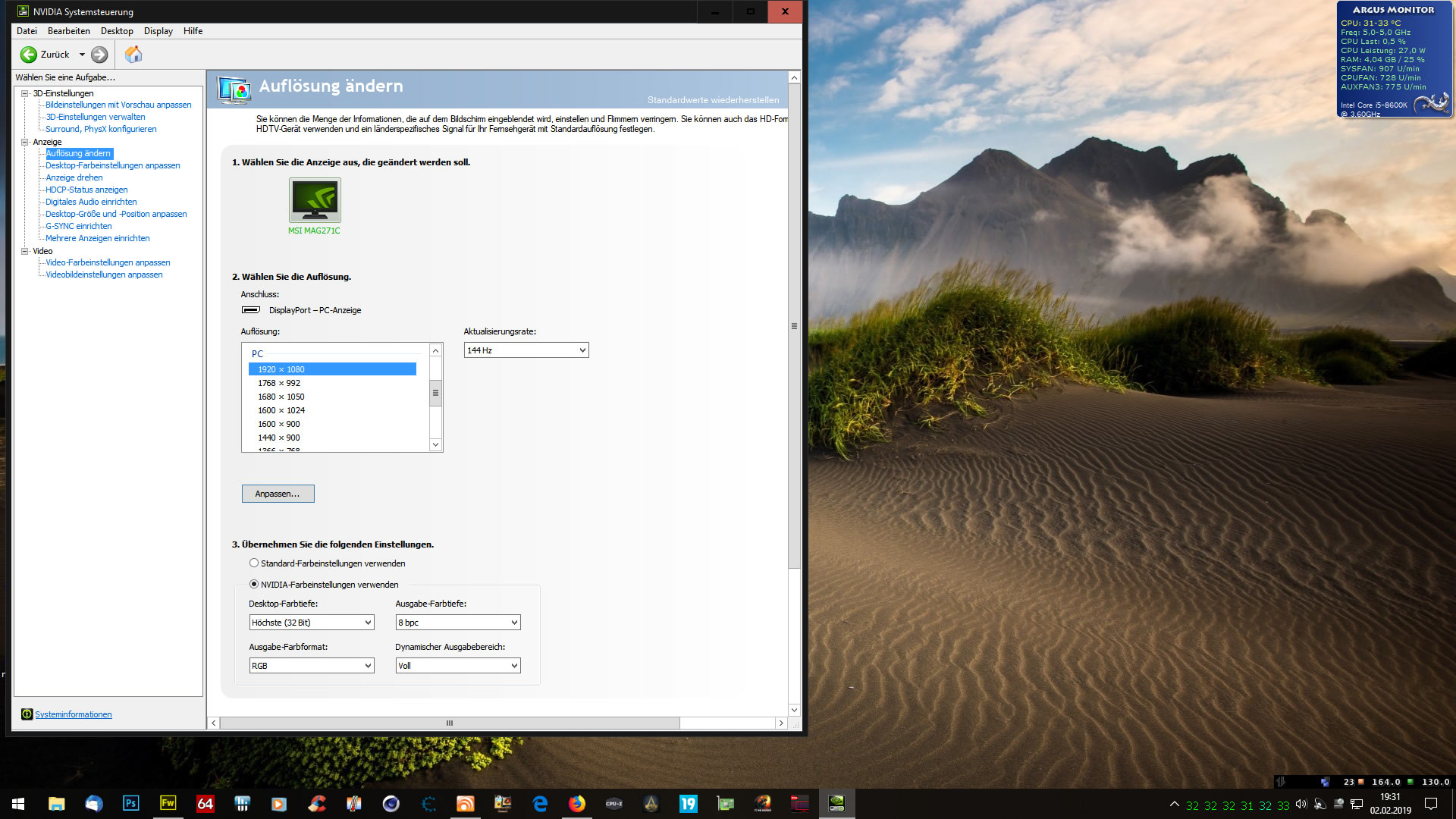
Task: Click the forward arrow navigation icon
Action: pyautogui.click(x=99, y=55)
